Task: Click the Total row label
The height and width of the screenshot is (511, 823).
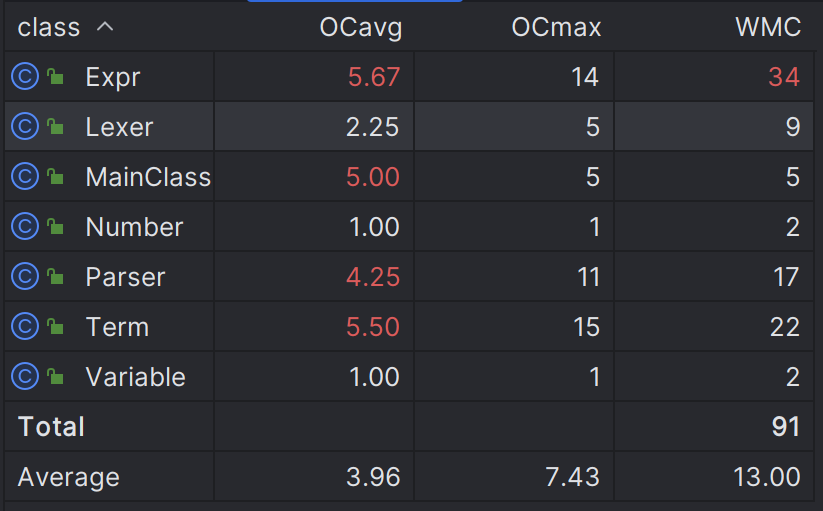Action: [51, 427]
